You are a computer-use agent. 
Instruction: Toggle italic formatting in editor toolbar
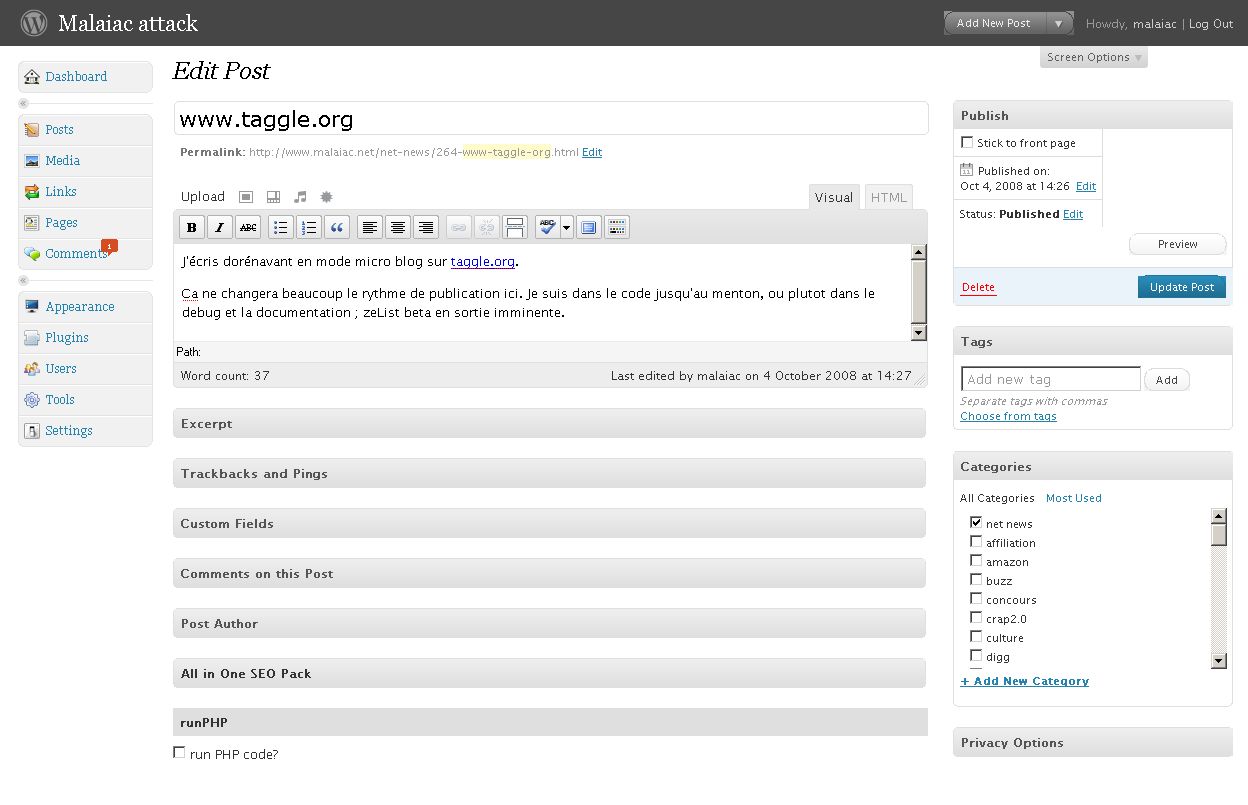pos(220,228)
